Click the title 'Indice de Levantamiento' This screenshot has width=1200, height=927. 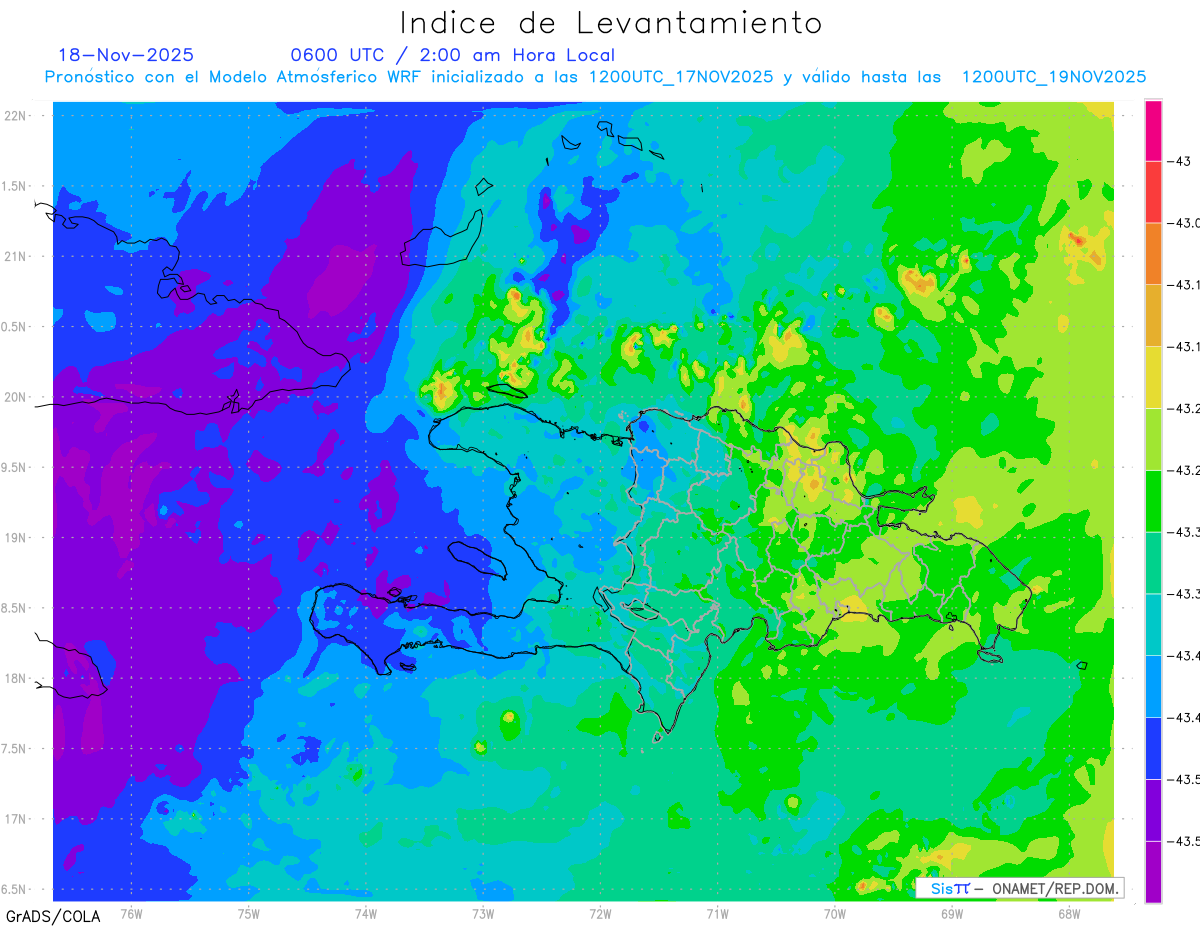(611, 22)
